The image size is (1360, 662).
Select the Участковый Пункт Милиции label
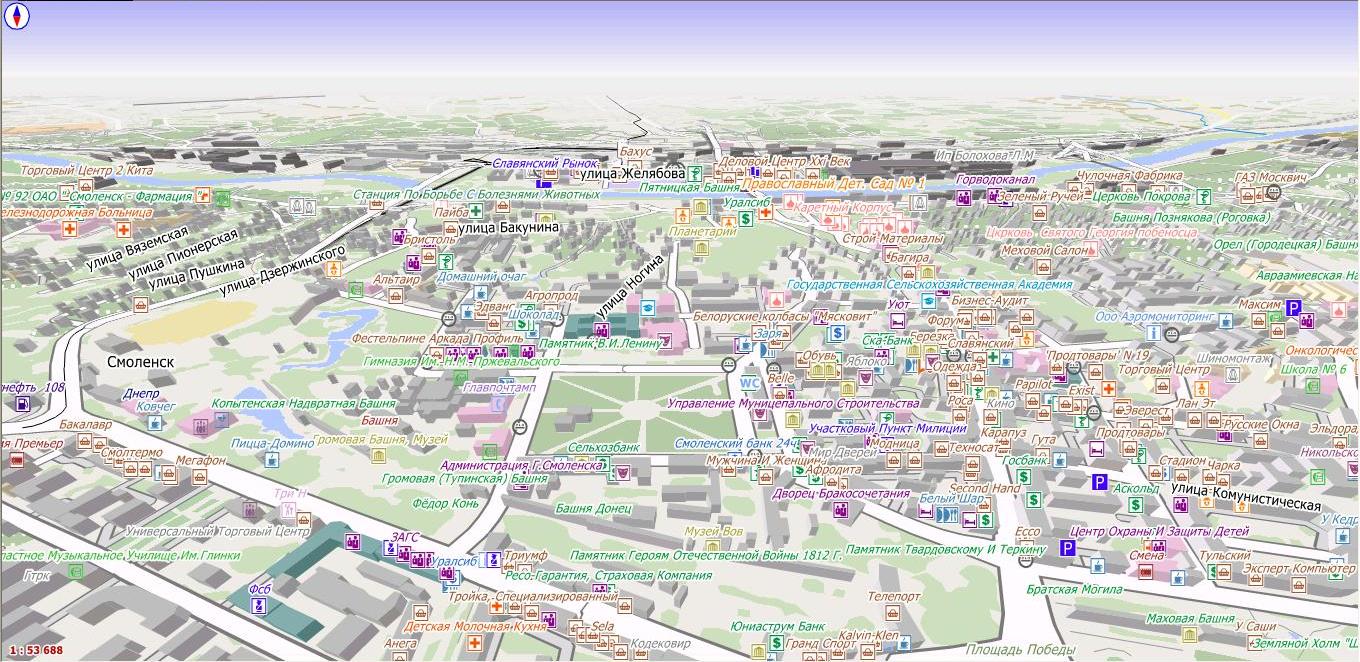point(888,428)
